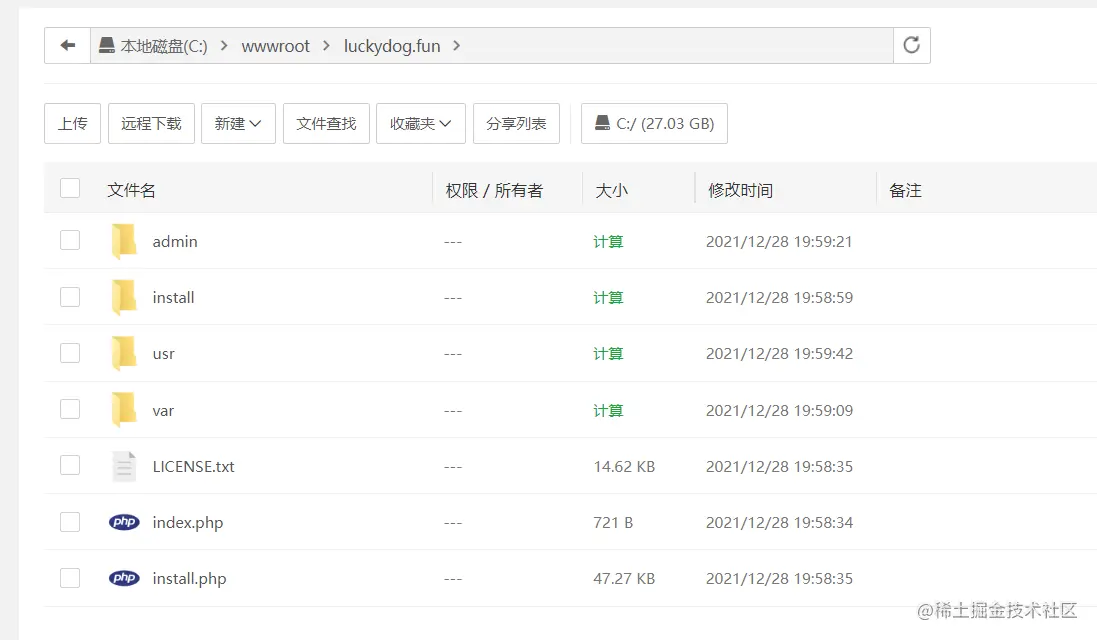Open the install folder icon
Image resolution: width=1097 pixels, height=640 pixels.
point(124,297)
